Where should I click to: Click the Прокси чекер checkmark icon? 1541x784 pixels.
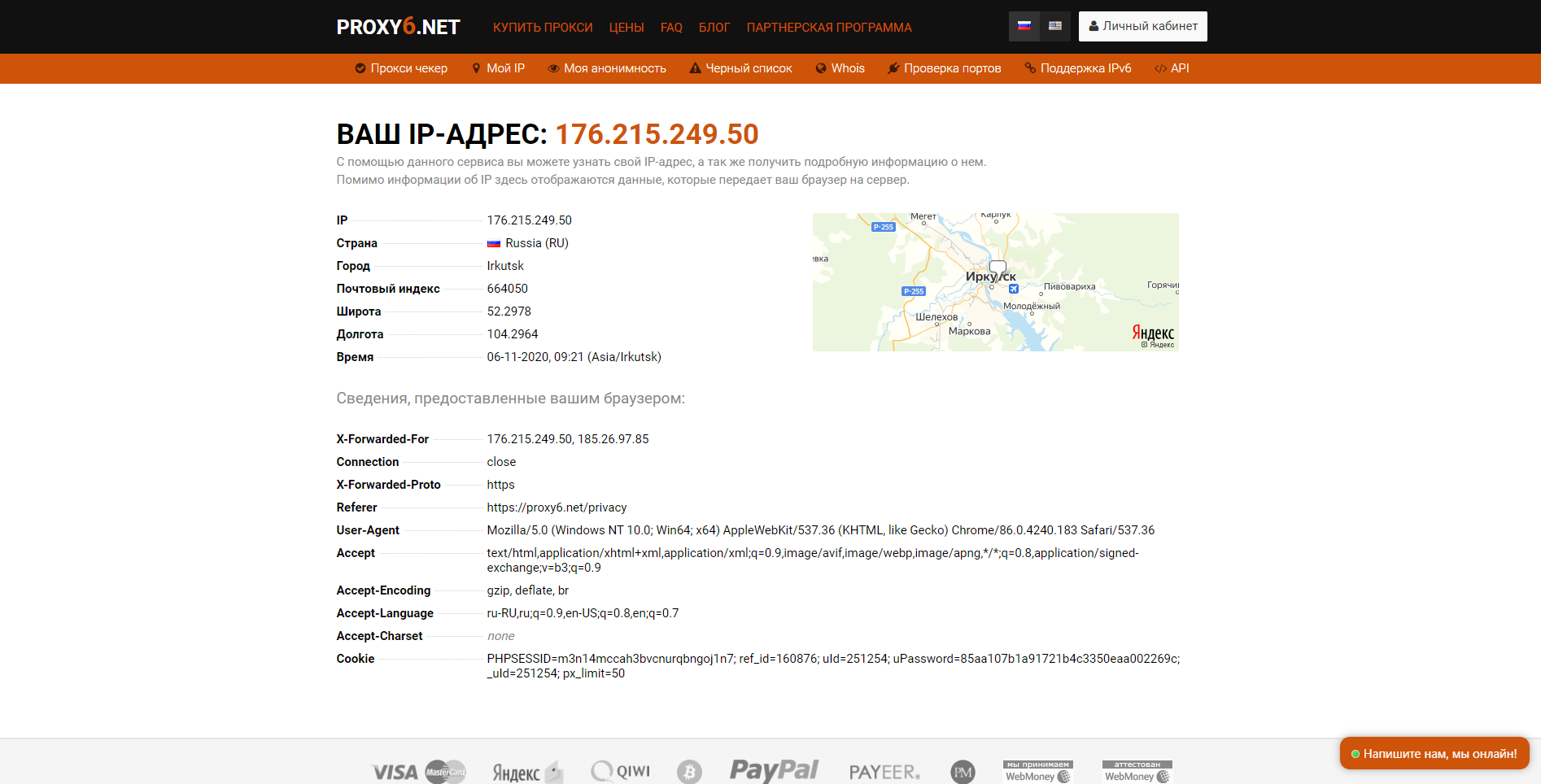tap(360, 68)
